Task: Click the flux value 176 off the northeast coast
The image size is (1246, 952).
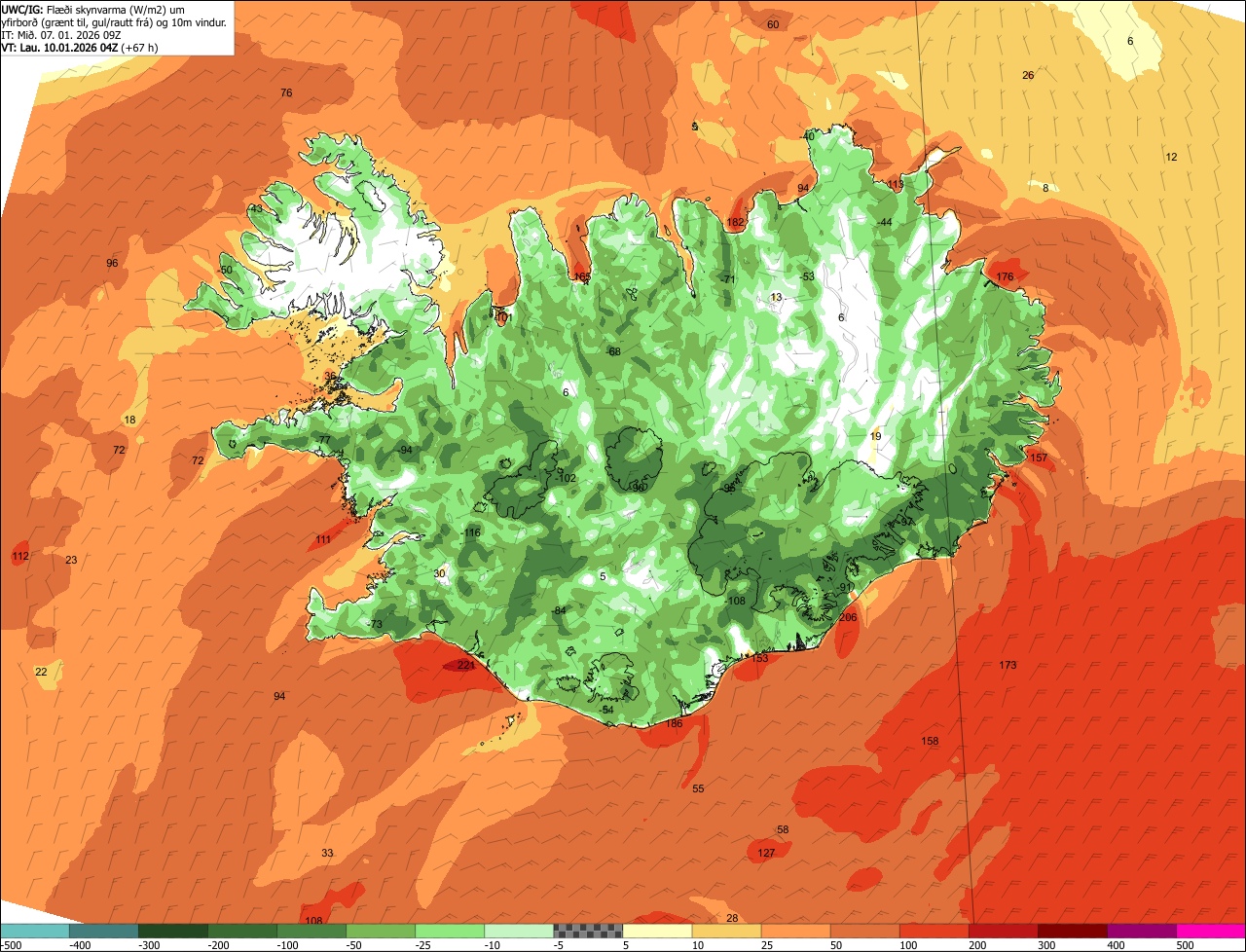Action: 1006,277
